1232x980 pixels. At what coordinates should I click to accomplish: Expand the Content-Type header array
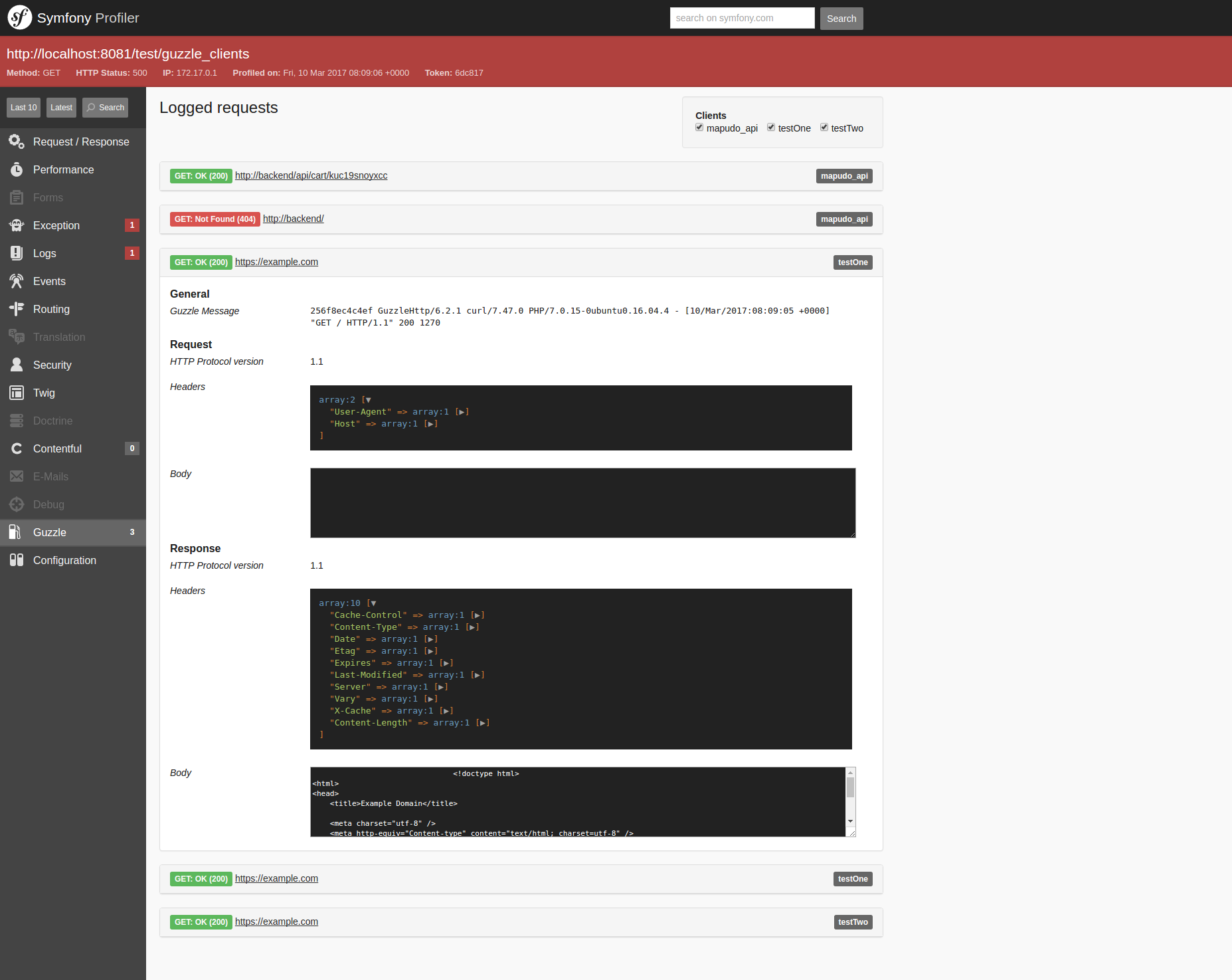tap(472, 627)
